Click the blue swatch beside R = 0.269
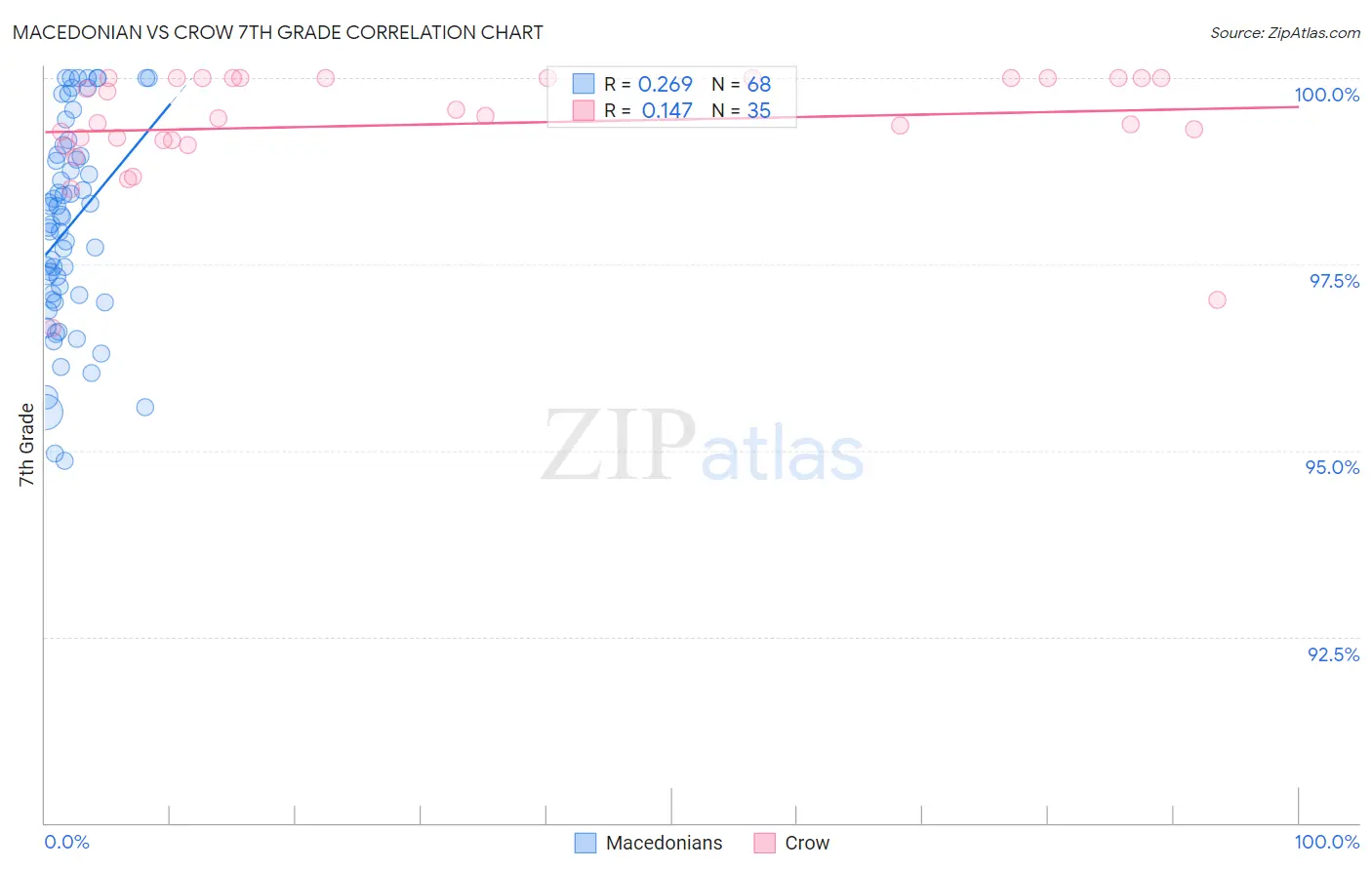The width and height of the screenshot is (1372, 870). pos(584,84)
